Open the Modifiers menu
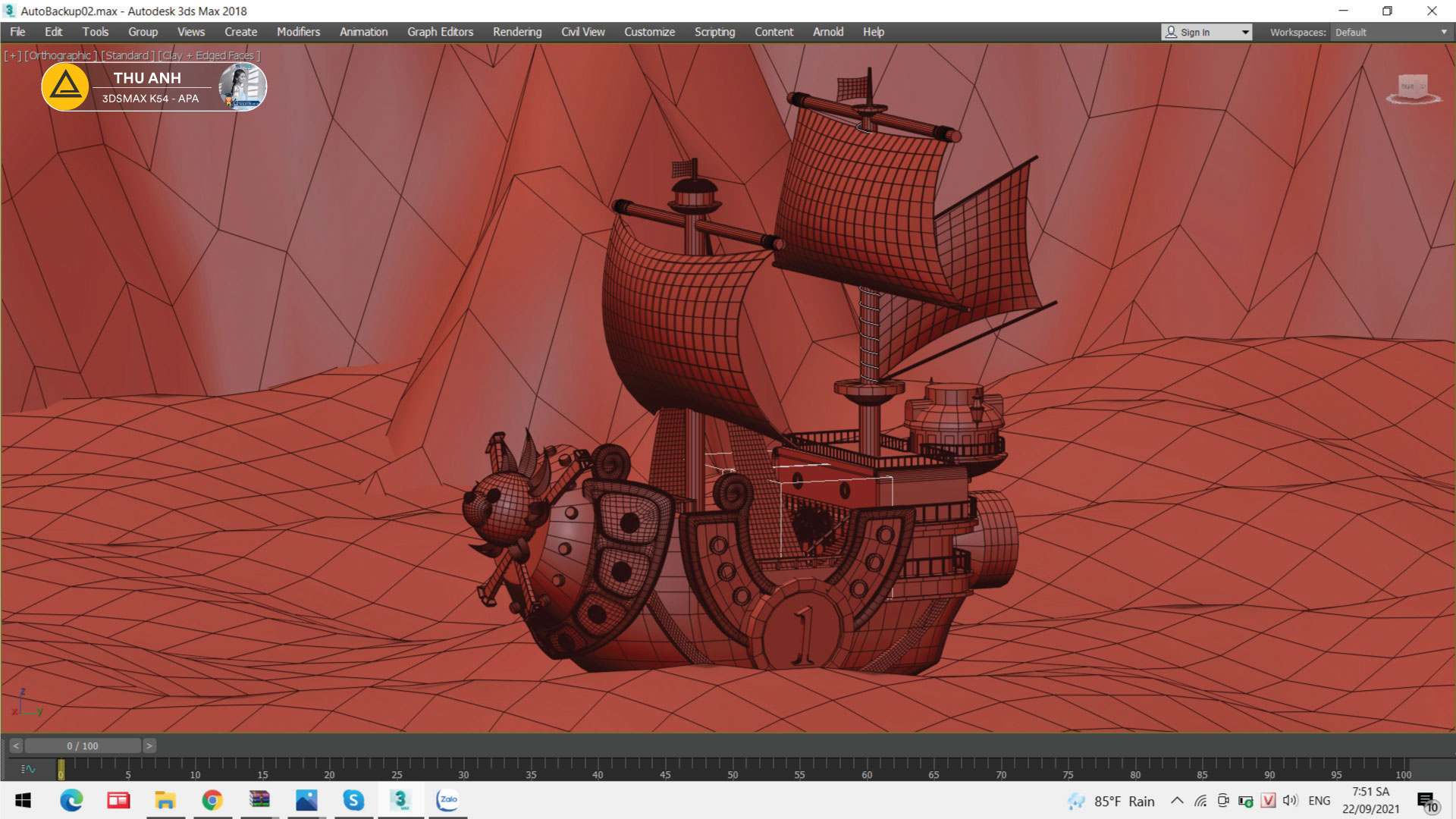This screenshot has height=819, width=1456. [298, 32]
